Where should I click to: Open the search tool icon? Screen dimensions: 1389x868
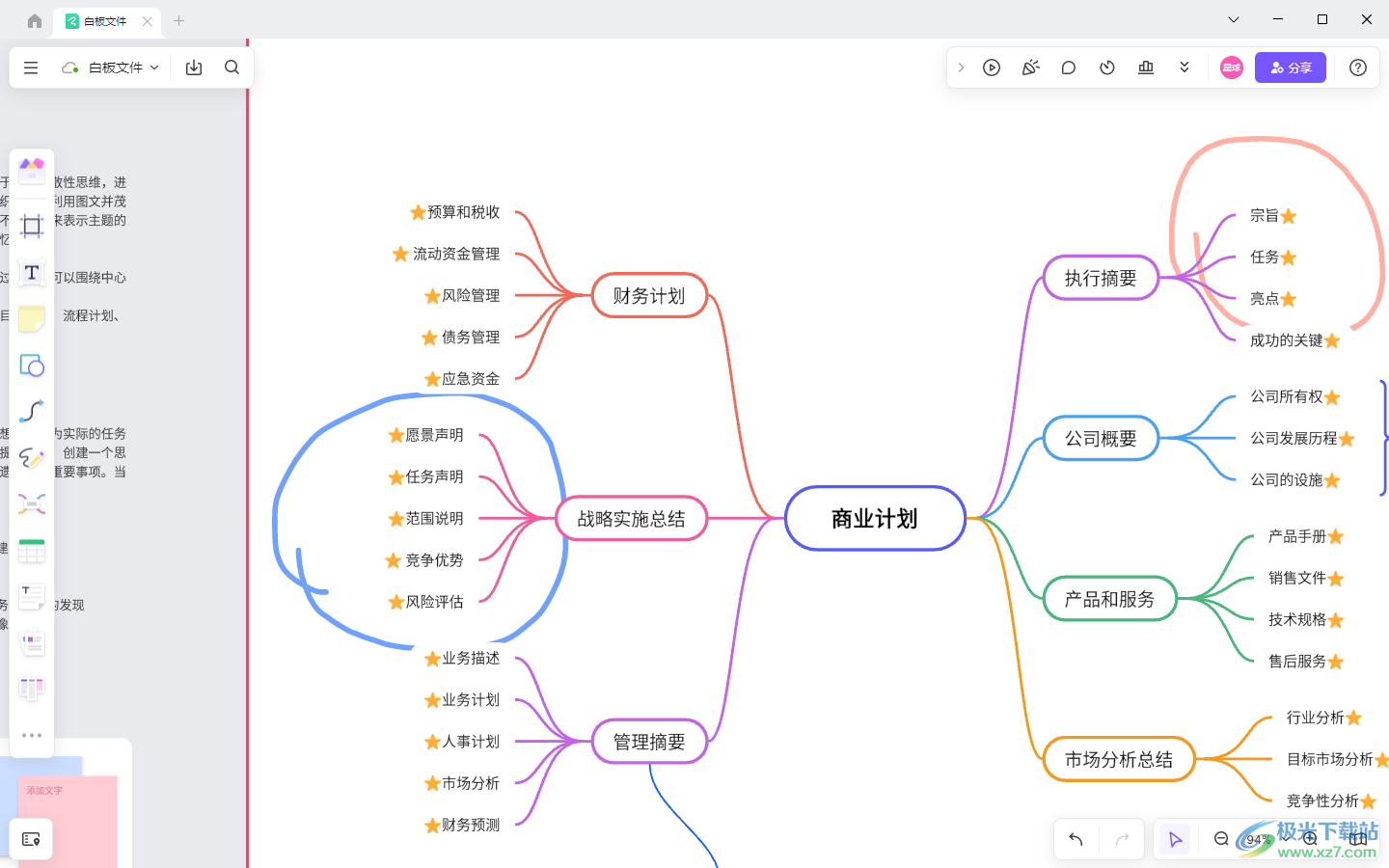click(231, 68)
